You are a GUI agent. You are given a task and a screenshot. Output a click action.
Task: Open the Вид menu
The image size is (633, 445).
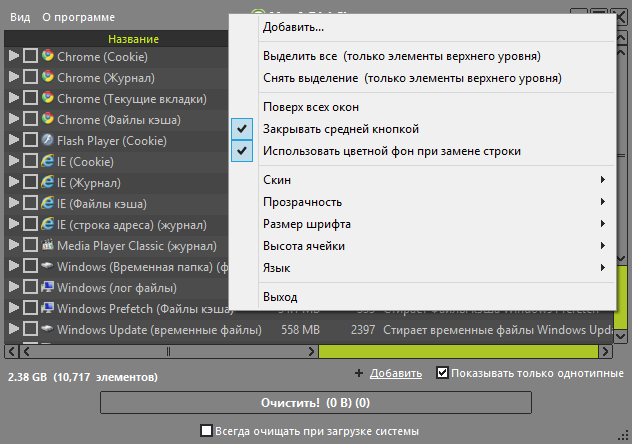pos(20,17)
